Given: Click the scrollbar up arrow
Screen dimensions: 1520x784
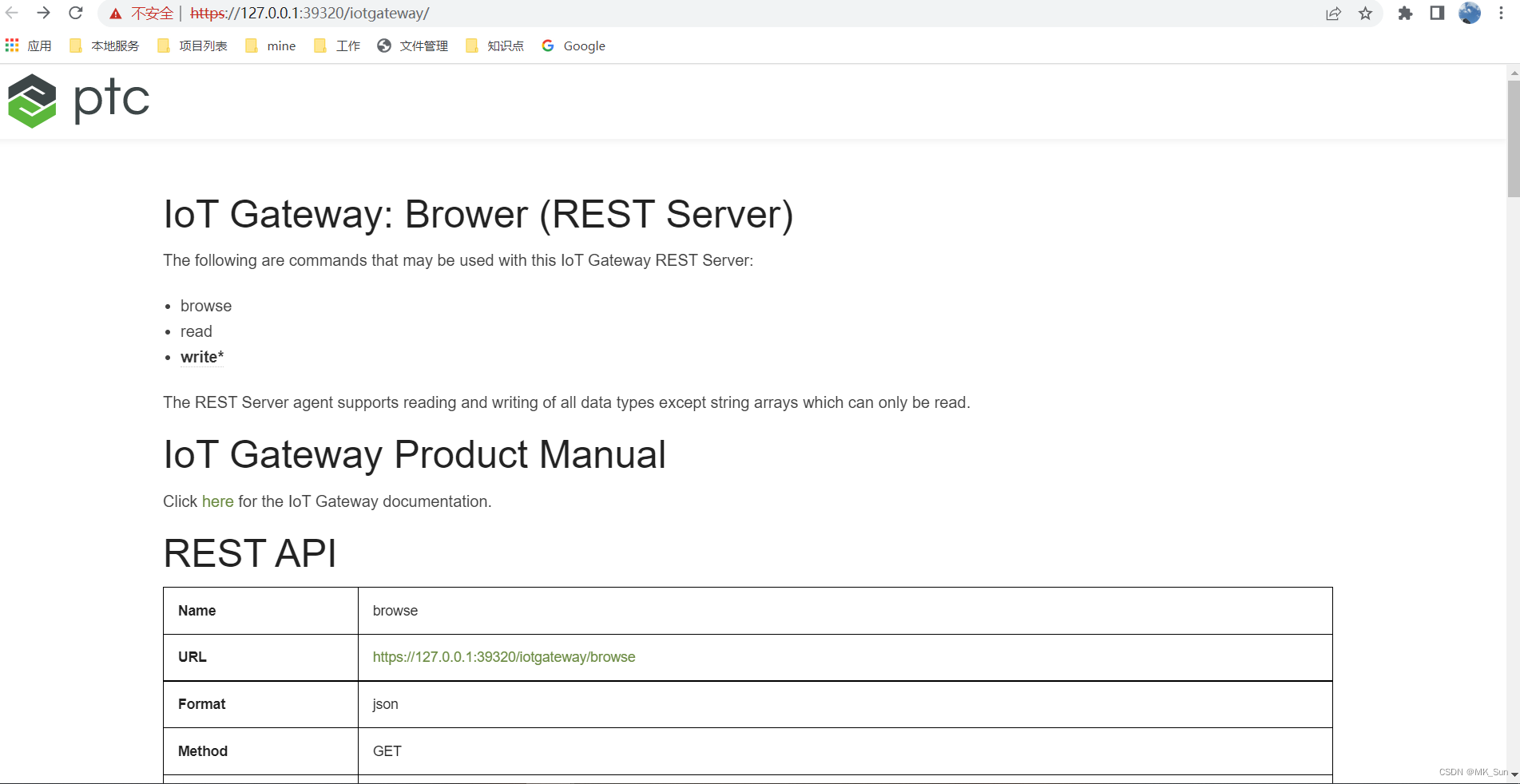Looking at the screenshot, I should (x=1514, y=73).
